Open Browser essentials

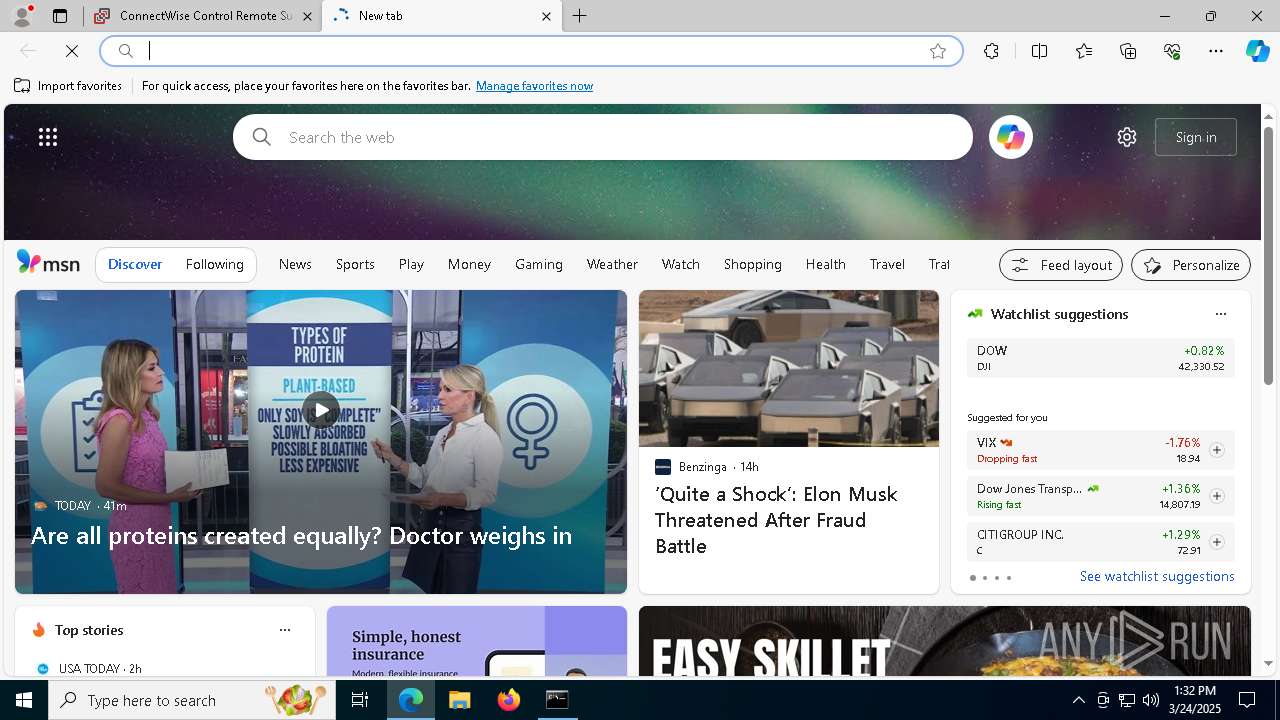[x=1172, y=51]
